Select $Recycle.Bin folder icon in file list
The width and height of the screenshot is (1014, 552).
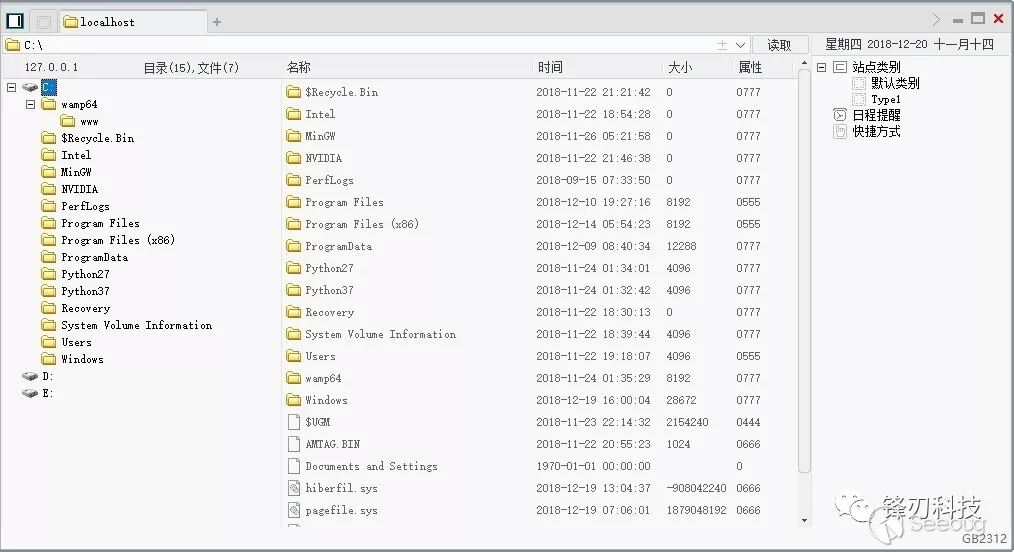point(294,92)
